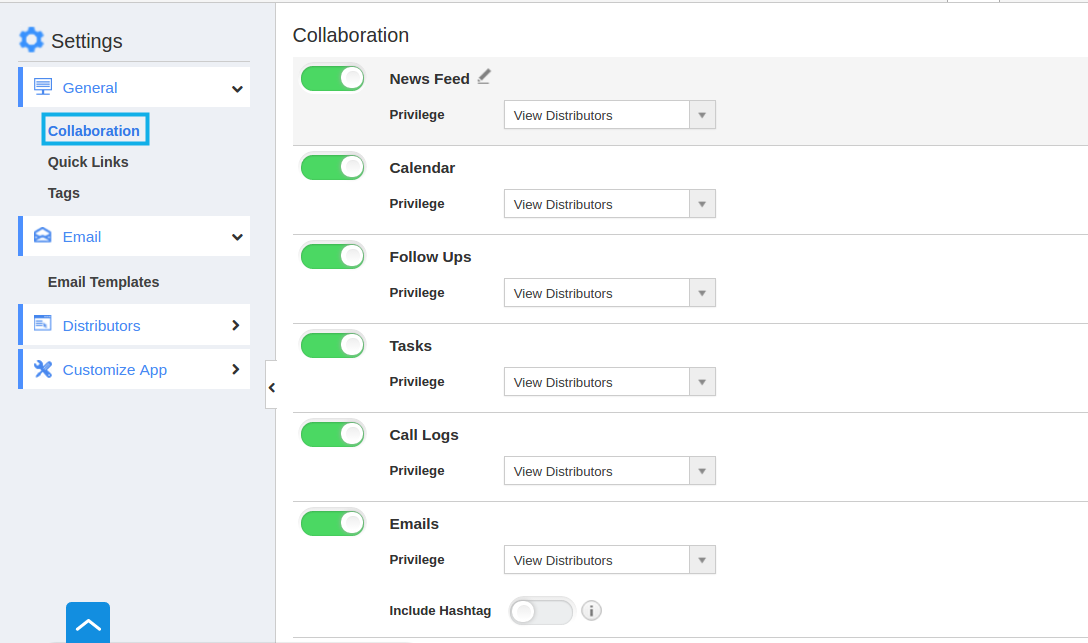Click the General section label
This screenshot has width=1088, height=643.
click(x=90, y=88)
